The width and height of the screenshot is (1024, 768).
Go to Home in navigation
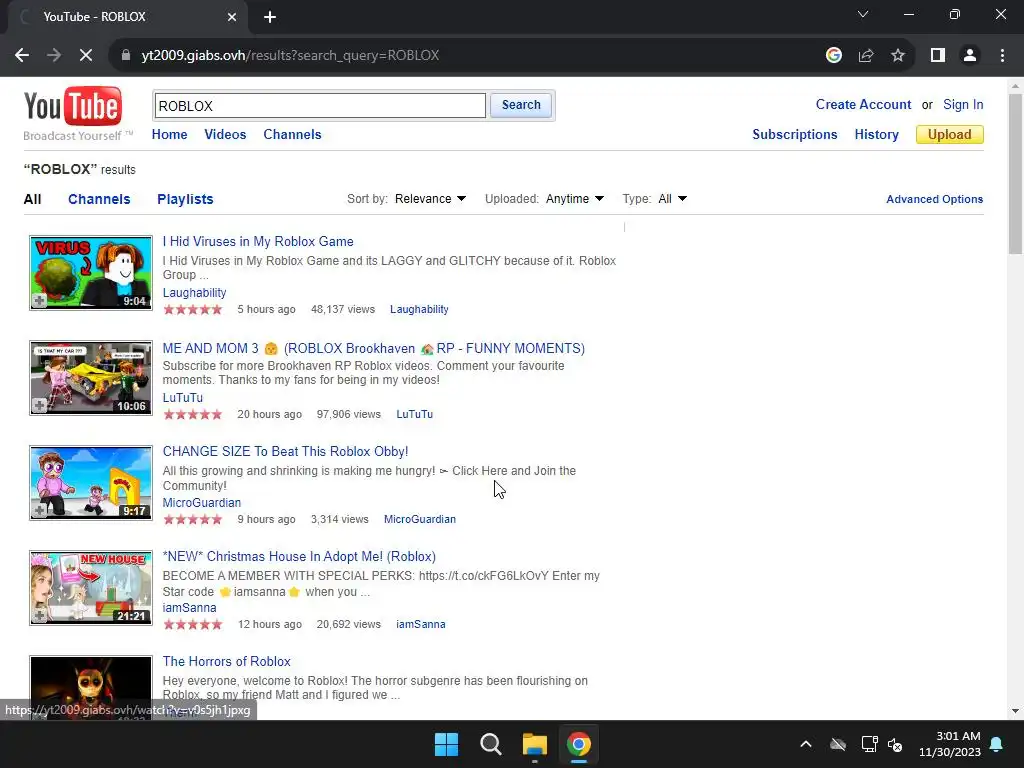tap(169, 135)
